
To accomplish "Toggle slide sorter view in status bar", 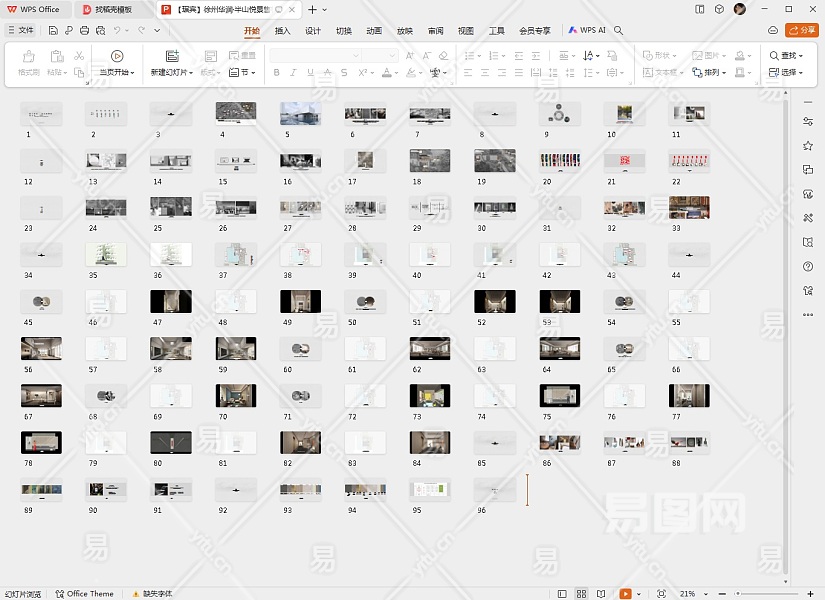I will pyautogui.click(x=579, y=594).
